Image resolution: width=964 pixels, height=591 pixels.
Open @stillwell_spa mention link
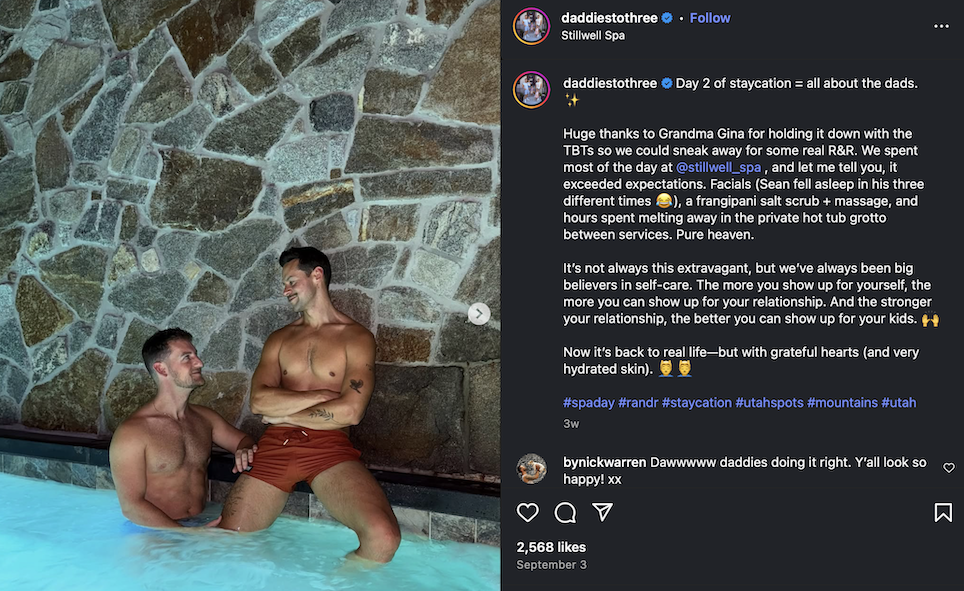coord(719,168)
